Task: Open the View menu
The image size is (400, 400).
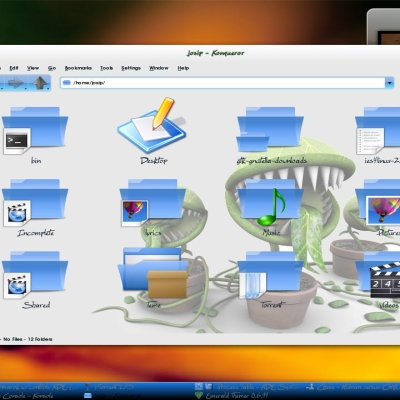Action: (33, 68)
